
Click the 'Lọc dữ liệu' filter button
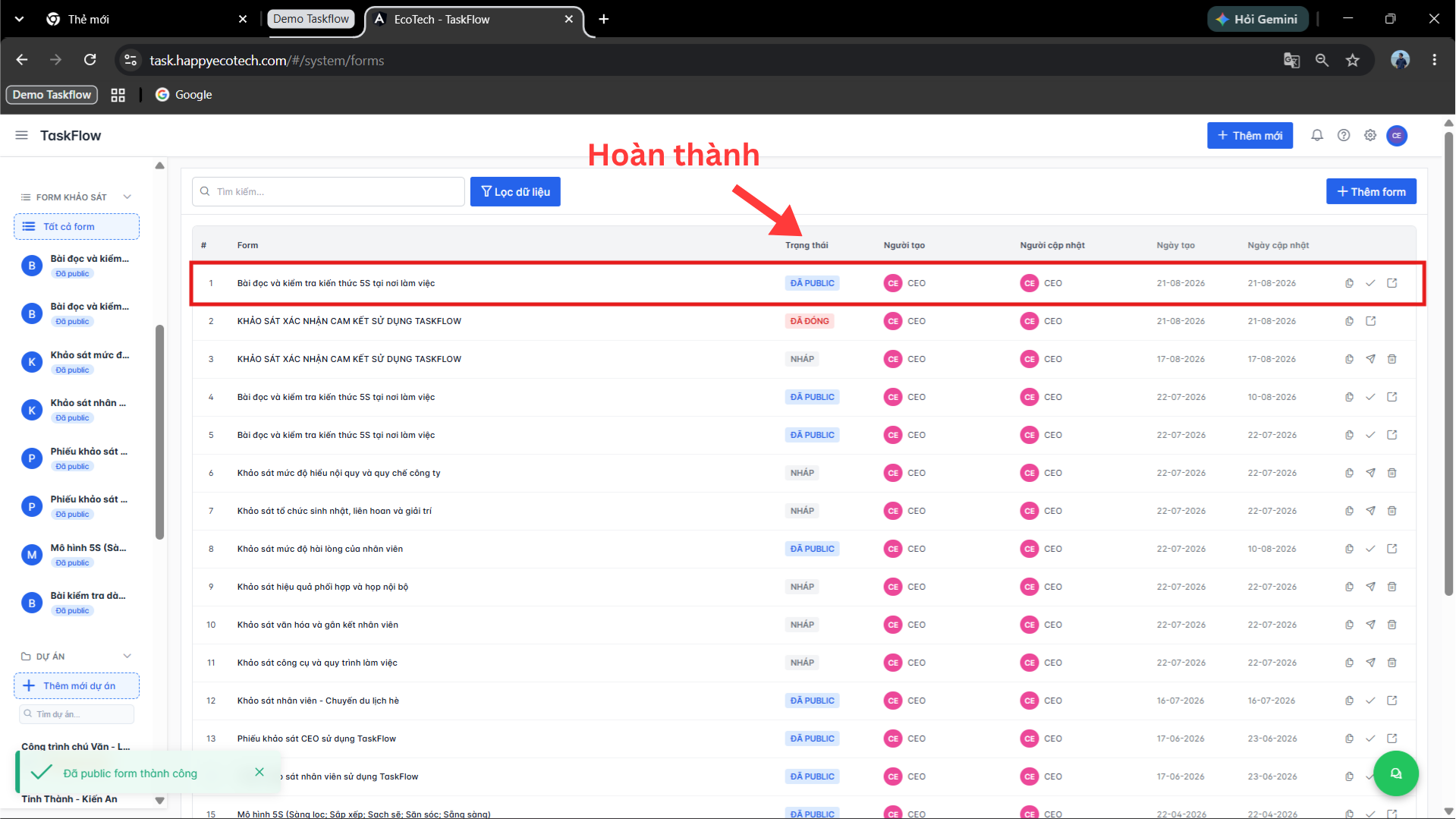coord(515,192)
